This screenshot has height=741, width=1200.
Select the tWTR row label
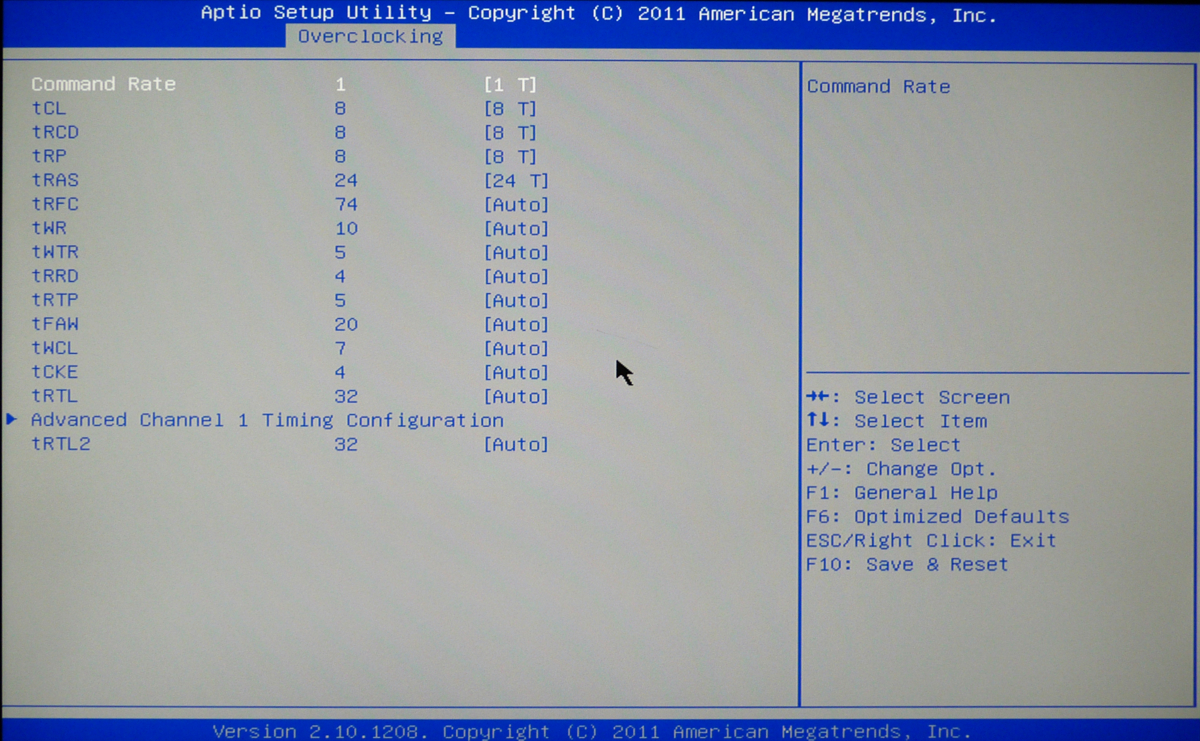pyautogui.click(x=55, y=252)
